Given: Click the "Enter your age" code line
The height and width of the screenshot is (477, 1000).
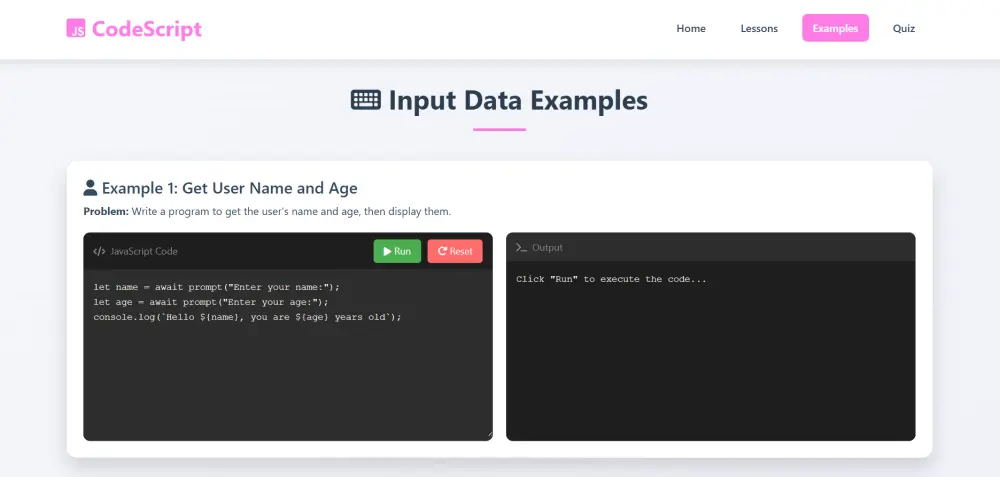Looking at the screenshot, I should (210, 302).
